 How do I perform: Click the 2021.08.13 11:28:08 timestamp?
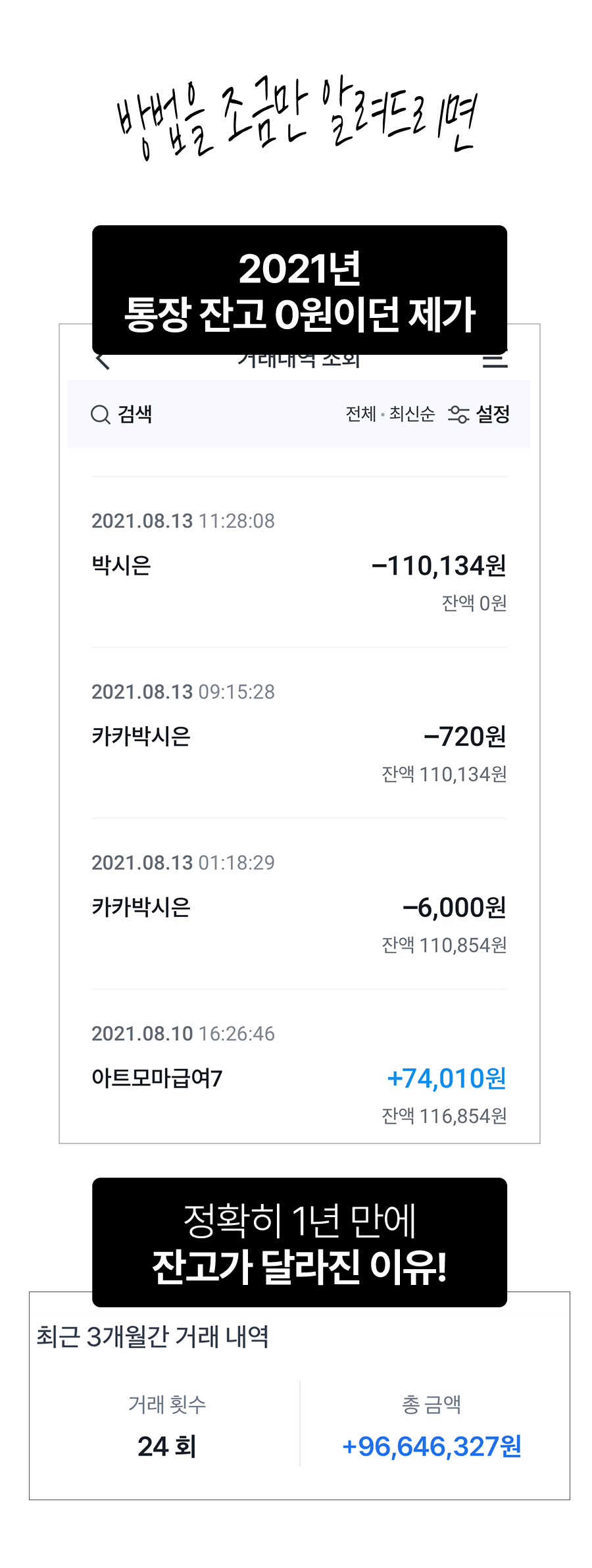click(183, 521)
